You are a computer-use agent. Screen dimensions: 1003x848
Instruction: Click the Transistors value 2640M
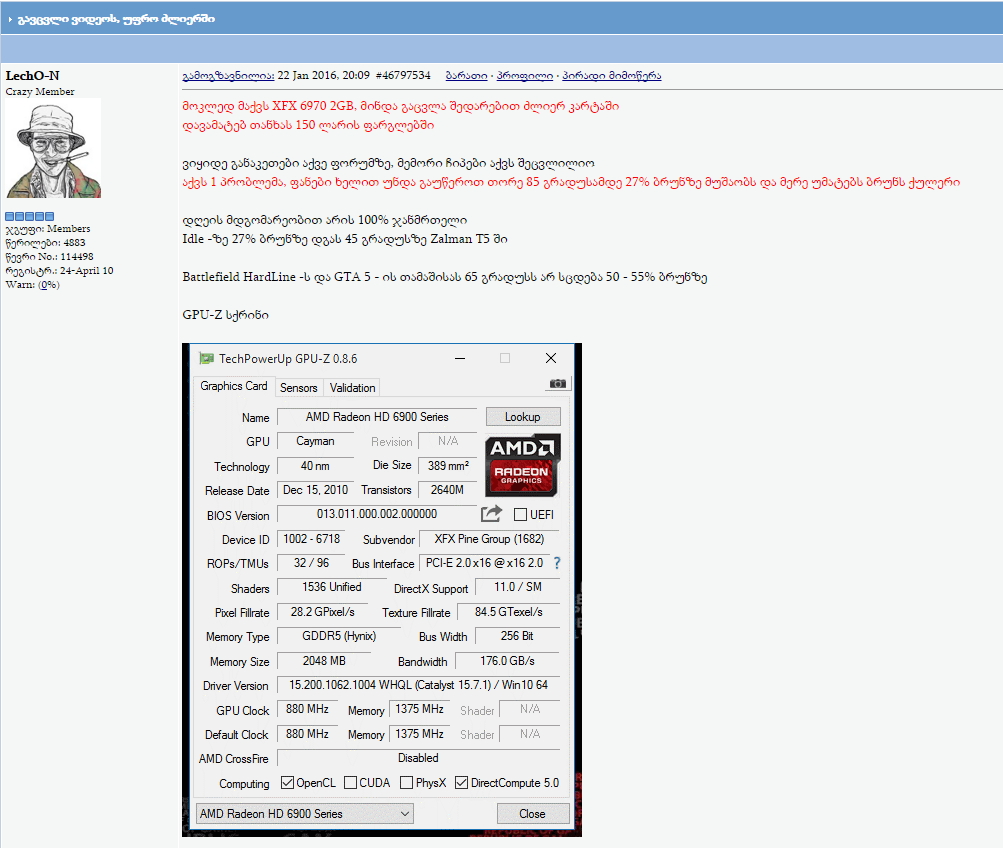(448, 490)
